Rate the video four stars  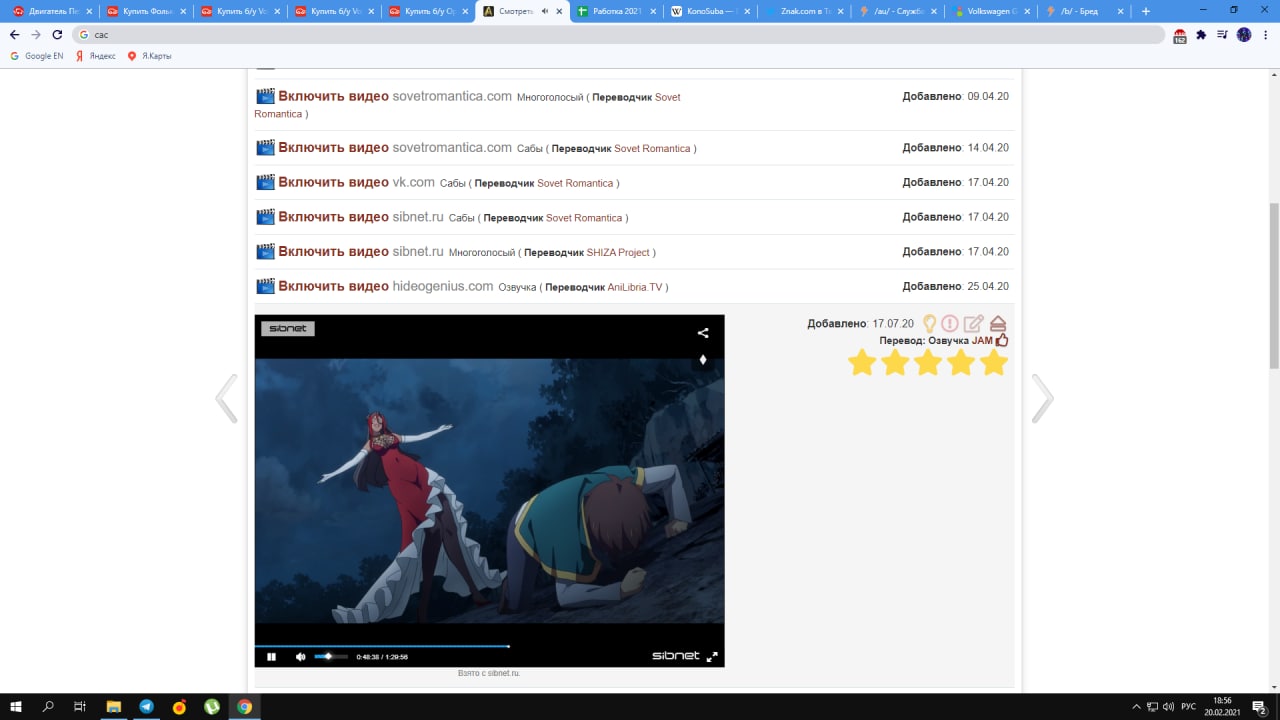click(960, 363)
